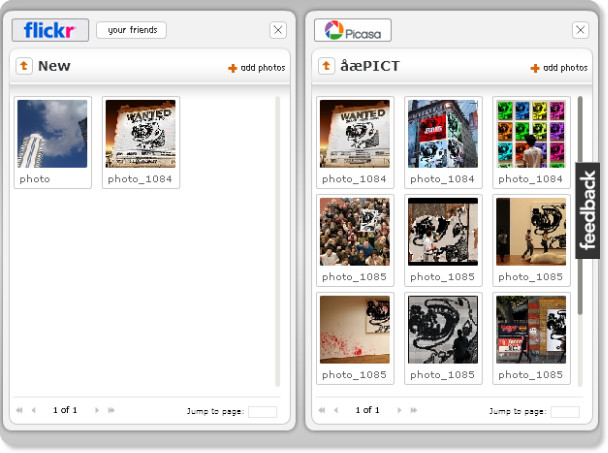Image resolution: width=608 pixels, height=453 pixels.
Task: Close the Picasa panel
Action: click(580, 30)
